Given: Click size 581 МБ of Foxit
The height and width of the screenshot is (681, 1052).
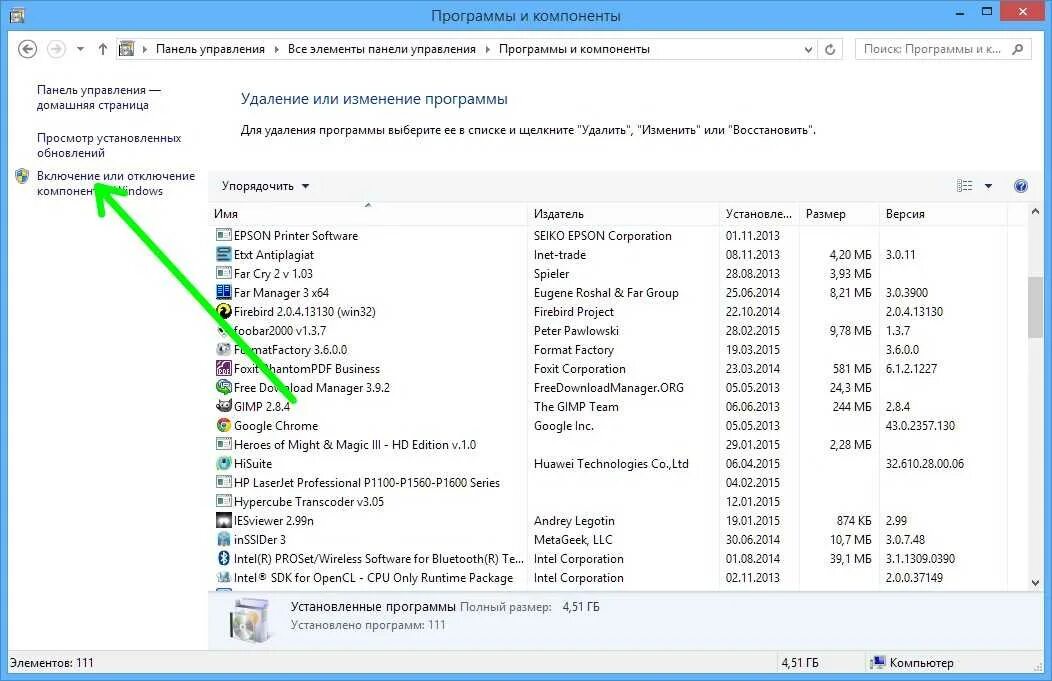Looking at the screenshot, I should click(x=851, y=368).
